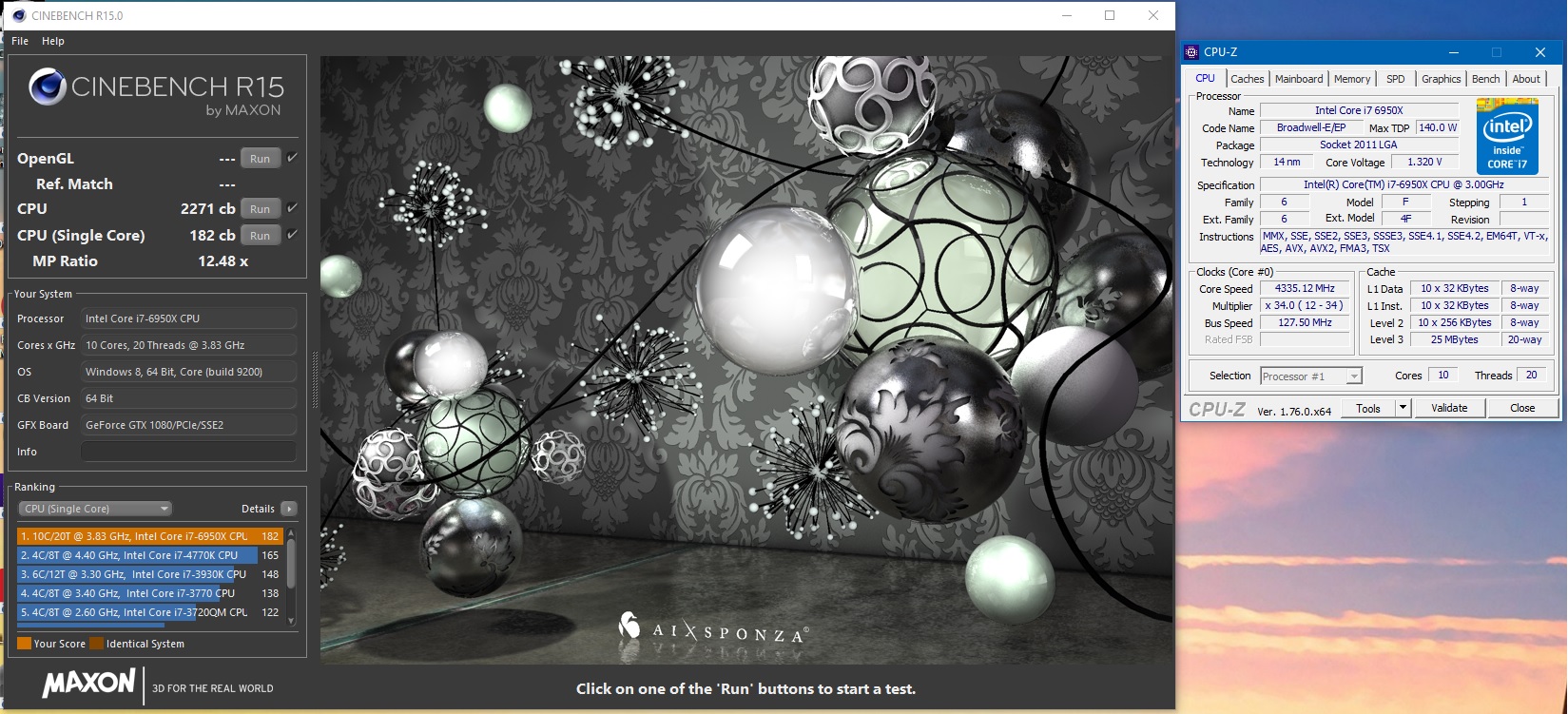This screenshot has height=714, width=1568.
Task: Open the About tab in CPU-Z
Action: [1526, 79]
